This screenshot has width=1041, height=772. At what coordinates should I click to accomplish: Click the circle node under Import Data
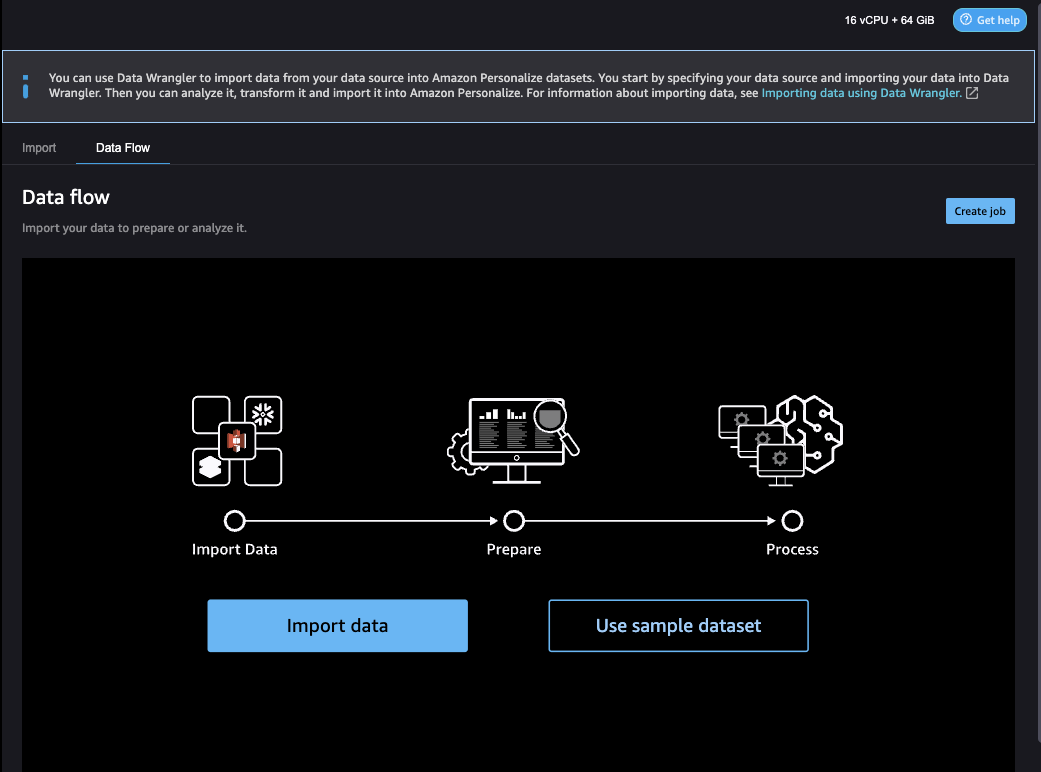235,521
